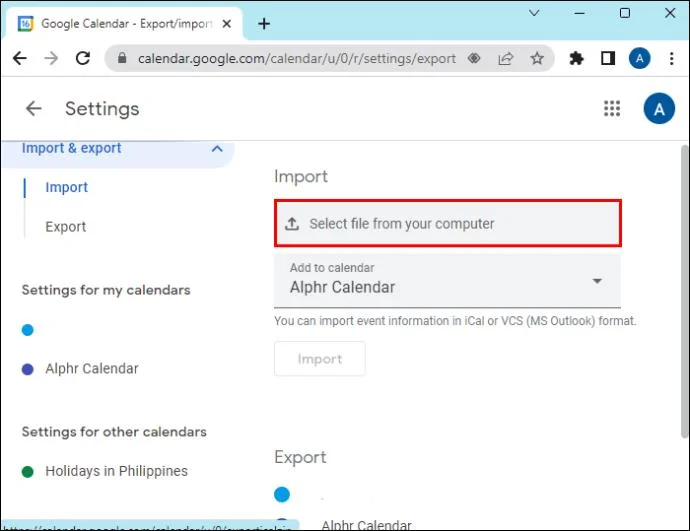Click the Export section heading

[300, 458]
